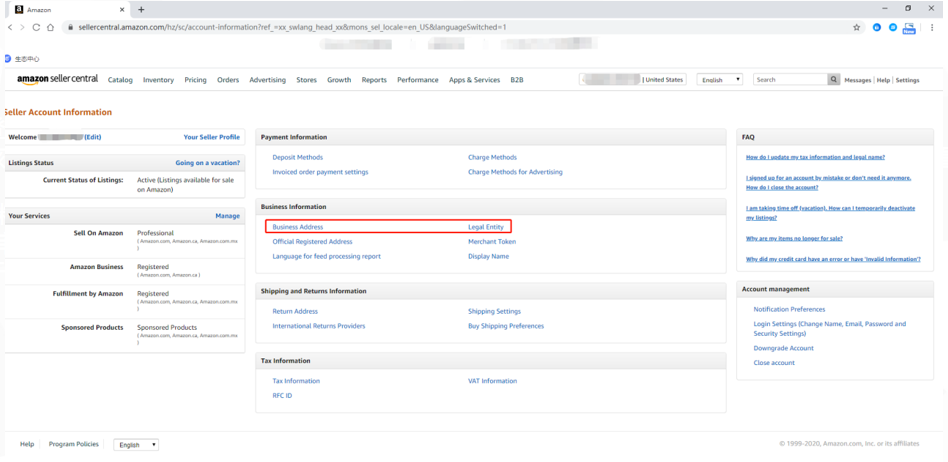The height and width of the screenshot is (462, 948).
Task: Open Program Policies in footer
Action: (74, 444)
